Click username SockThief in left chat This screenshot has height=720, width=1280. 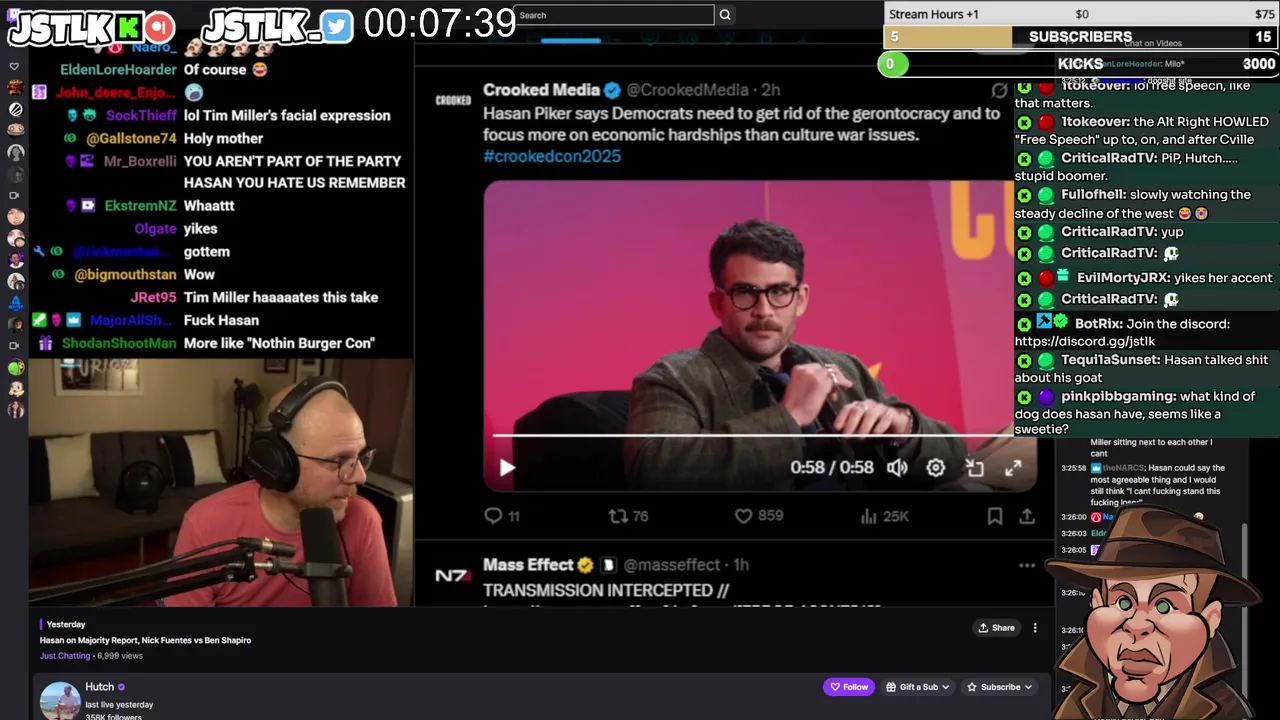coord(140,115)
